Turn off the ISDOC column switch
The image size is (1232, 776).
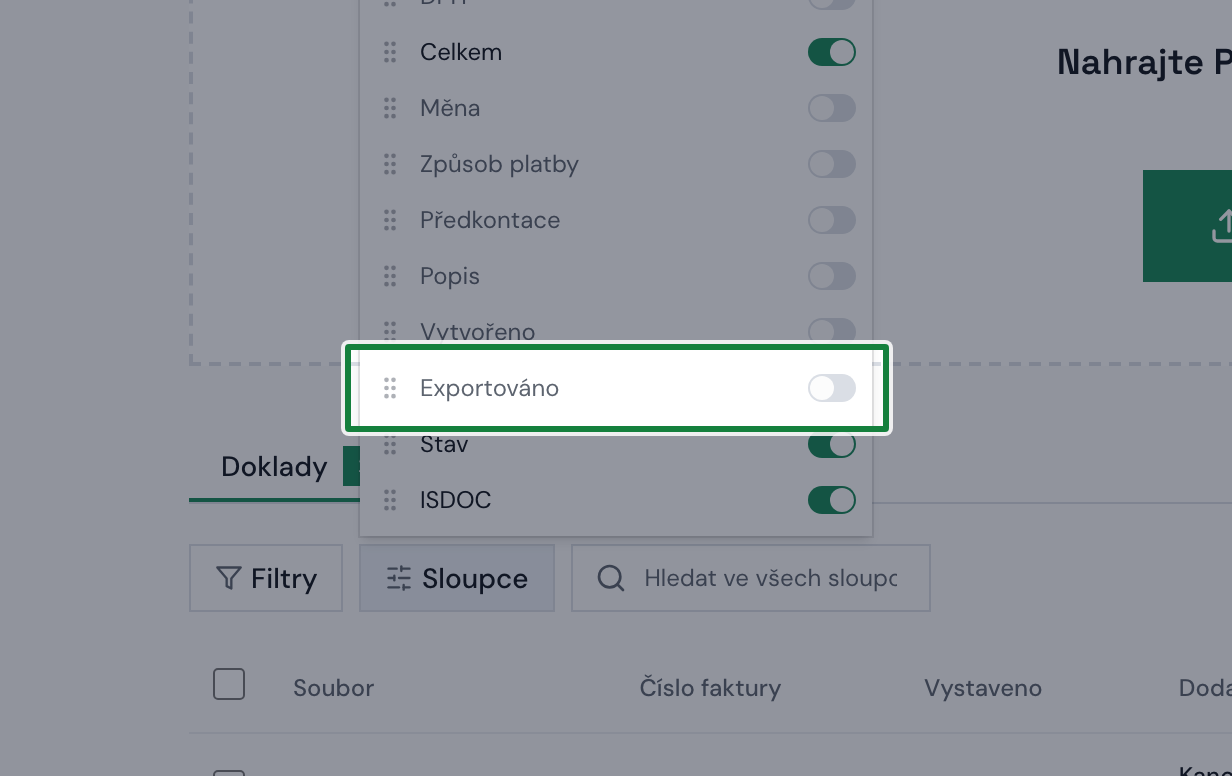[832, 500]
